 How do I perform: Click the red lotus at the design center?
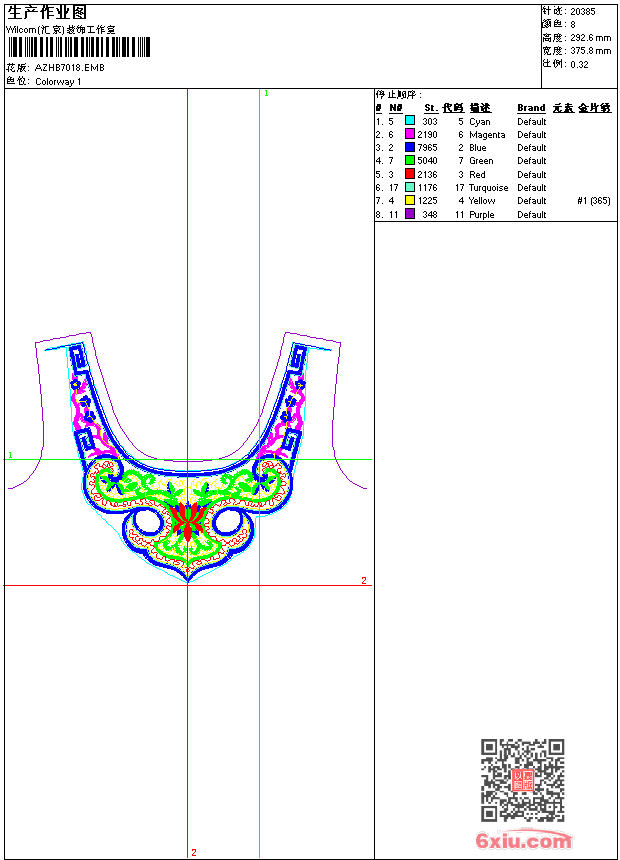tap(187, 520)
